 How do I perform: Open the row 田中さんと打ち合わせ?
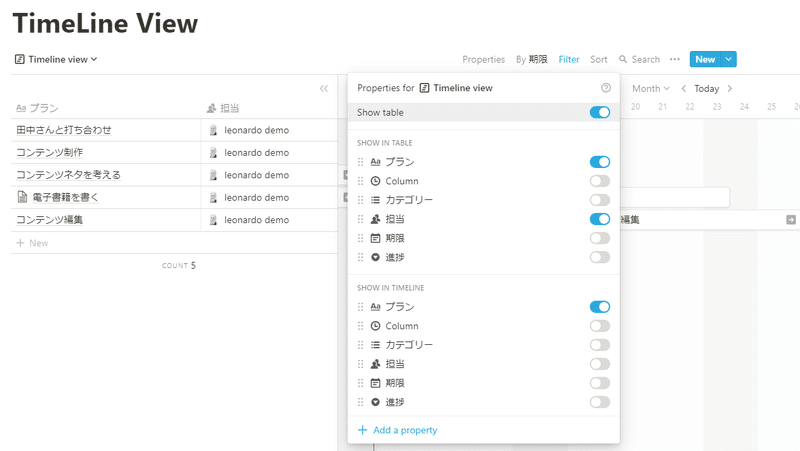[64, 130]
